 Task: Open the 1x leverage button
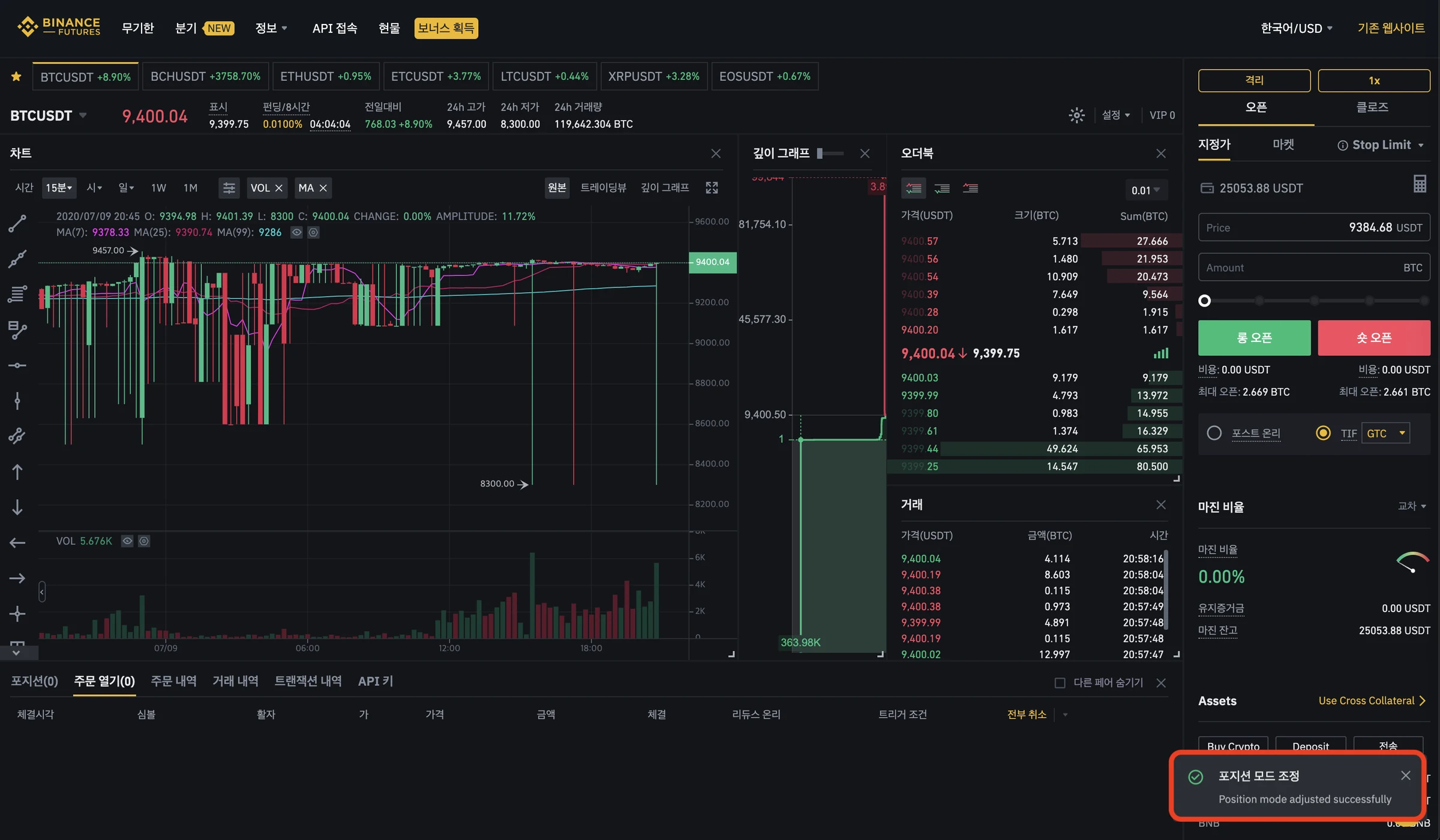[1374, 80]
